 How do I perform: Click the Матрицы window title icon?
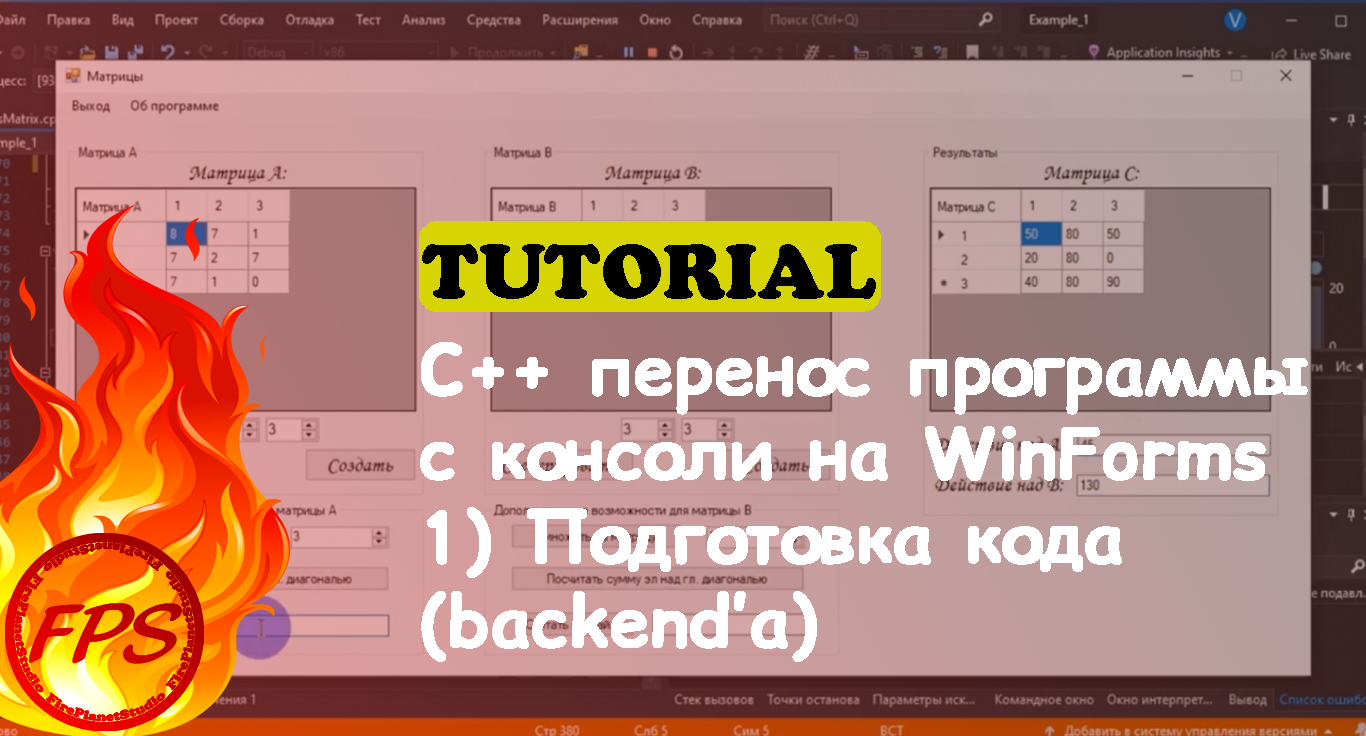pos(72,75)
